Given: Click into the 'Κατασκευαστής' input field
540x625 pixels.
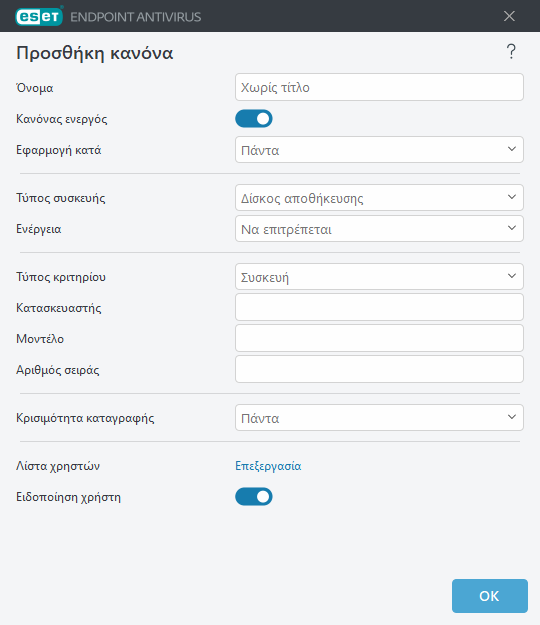Looking at the screenshot, I should pos(379,307).
